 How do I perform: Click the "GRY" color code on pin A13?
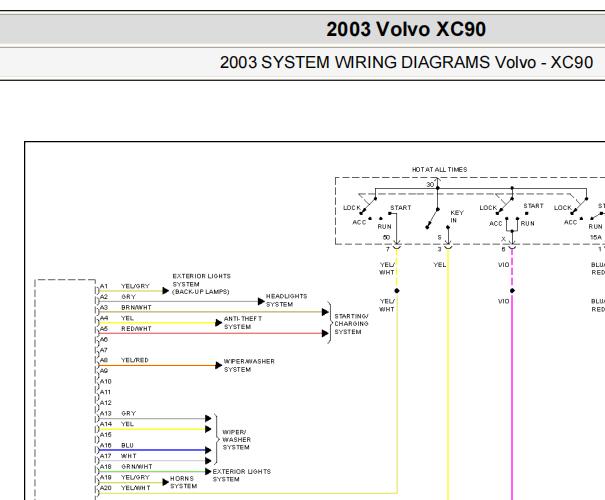pyautogui.click(x=128, y=414)
